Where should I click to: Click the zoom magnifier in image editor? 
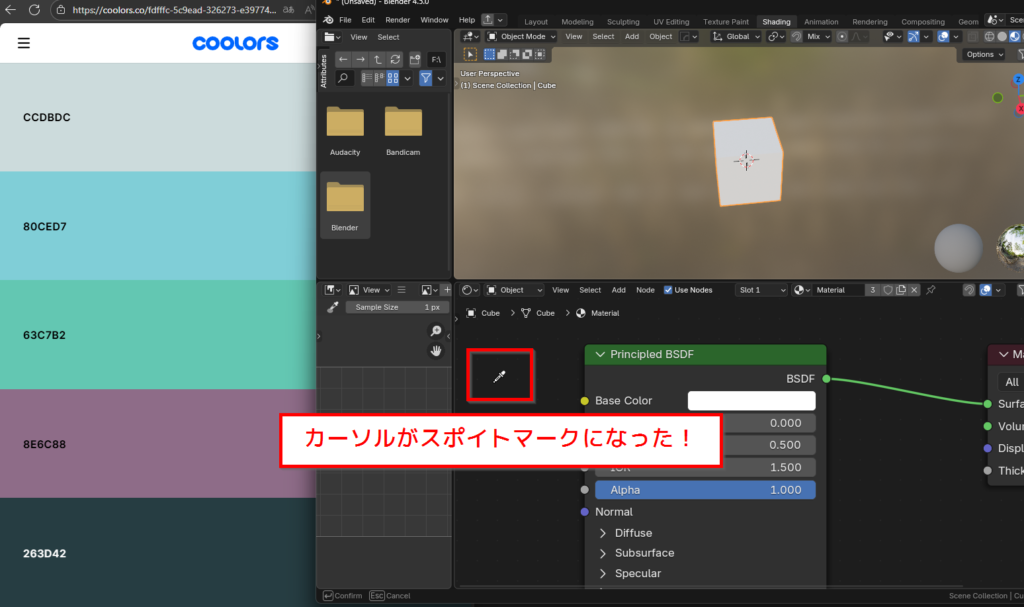(x=435, y=331)
